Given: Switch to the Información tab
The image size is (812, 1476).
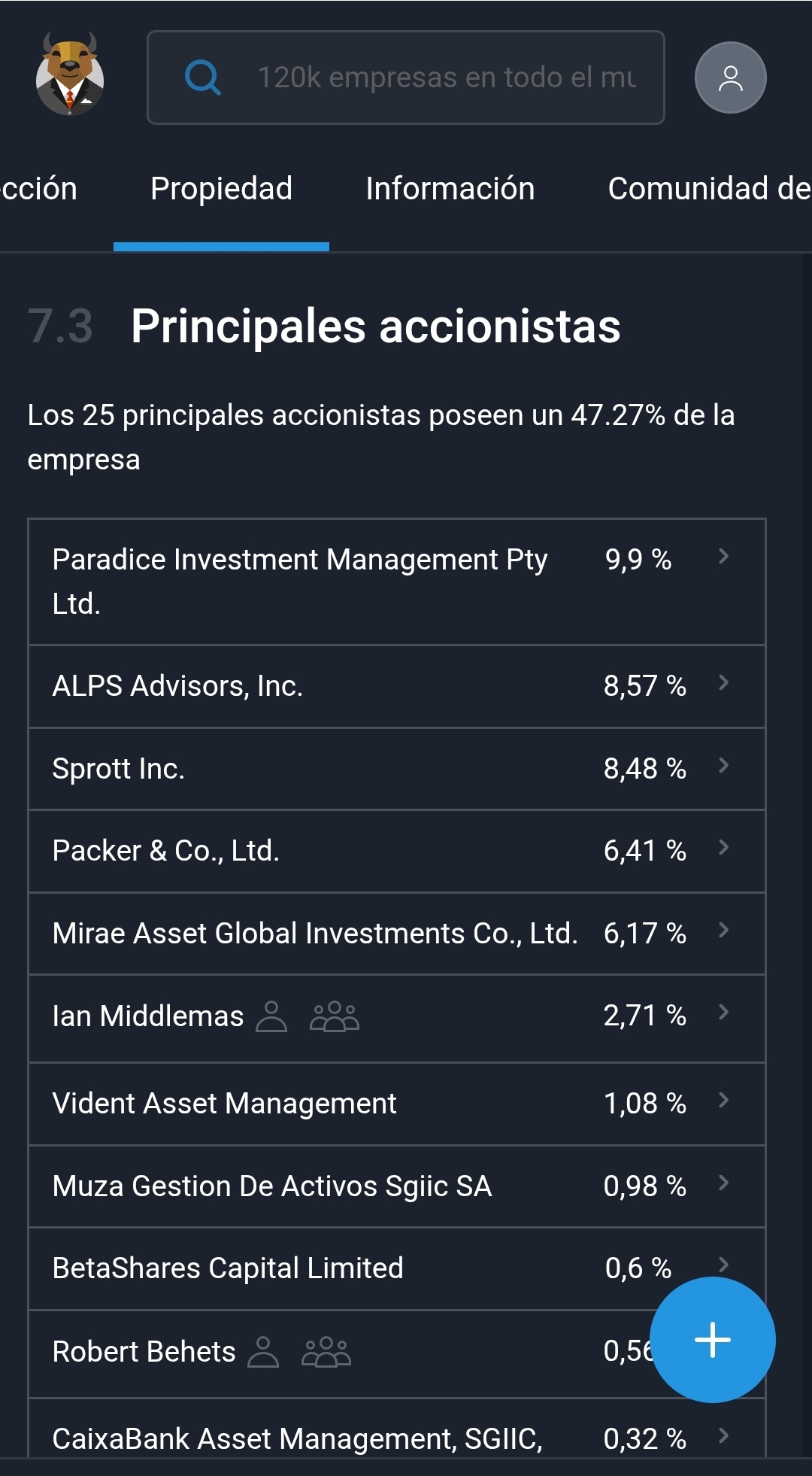Looking at the screenshot, I should pyautogui.click(x=450, y=189).
